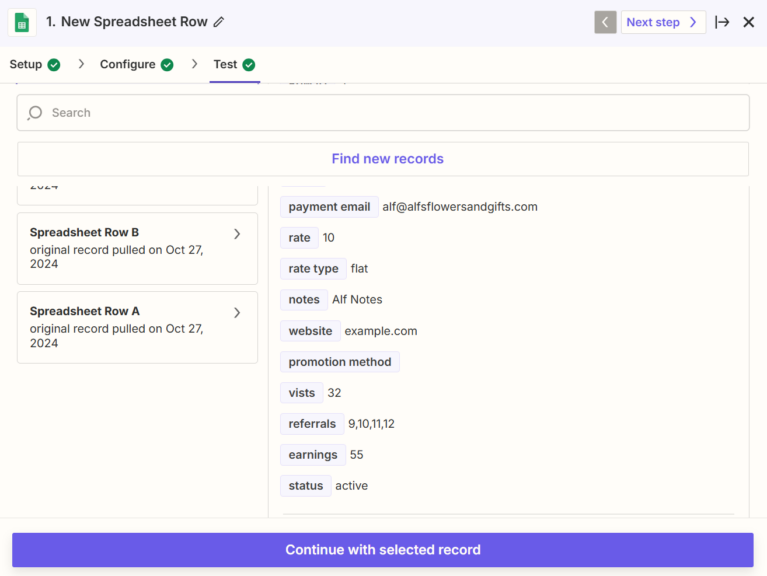
Task: Click the 9,10,11,12 referrals value
Action: (x=371, y=424)
